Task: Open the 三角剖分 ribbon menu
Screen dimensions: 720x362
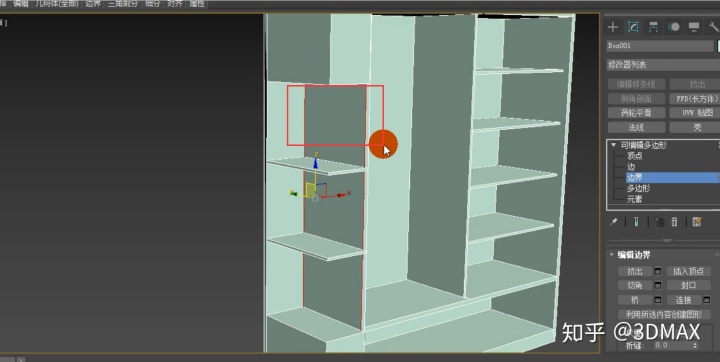Action: 123,4
